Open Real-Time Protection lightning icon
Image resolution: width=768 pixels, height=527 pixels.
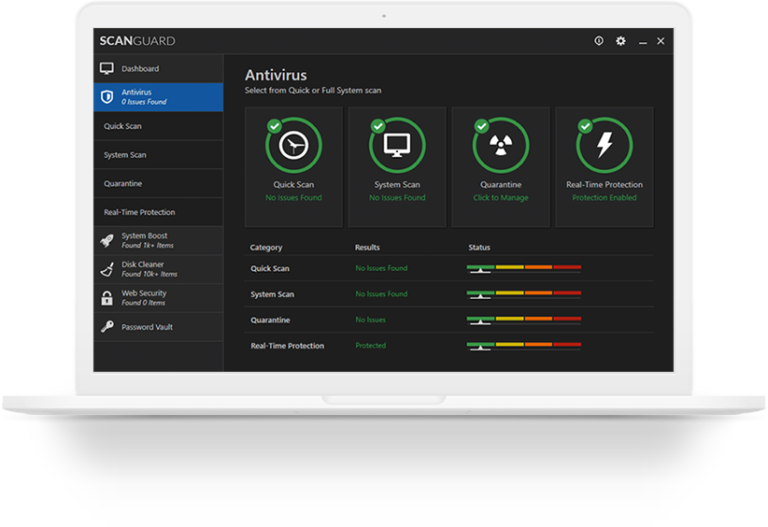click(604, 145)
